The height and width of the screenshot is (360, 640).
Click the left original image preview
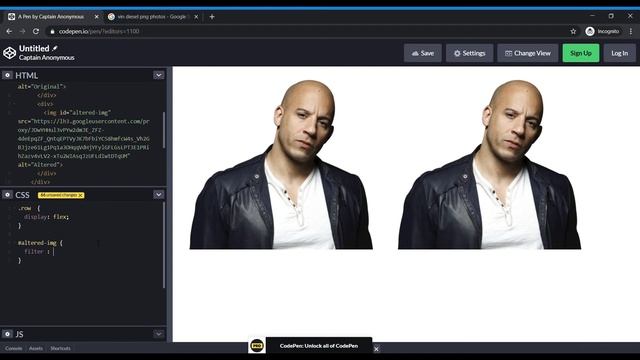coord(281,164)
